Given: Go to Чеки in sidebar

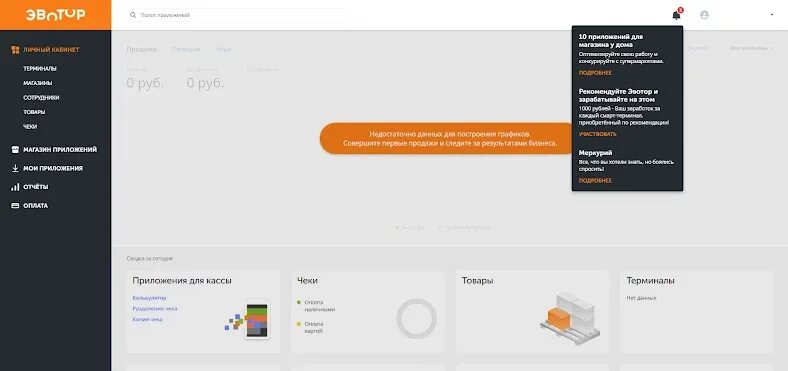Looking at the screenshot, I should coord(30,127).
